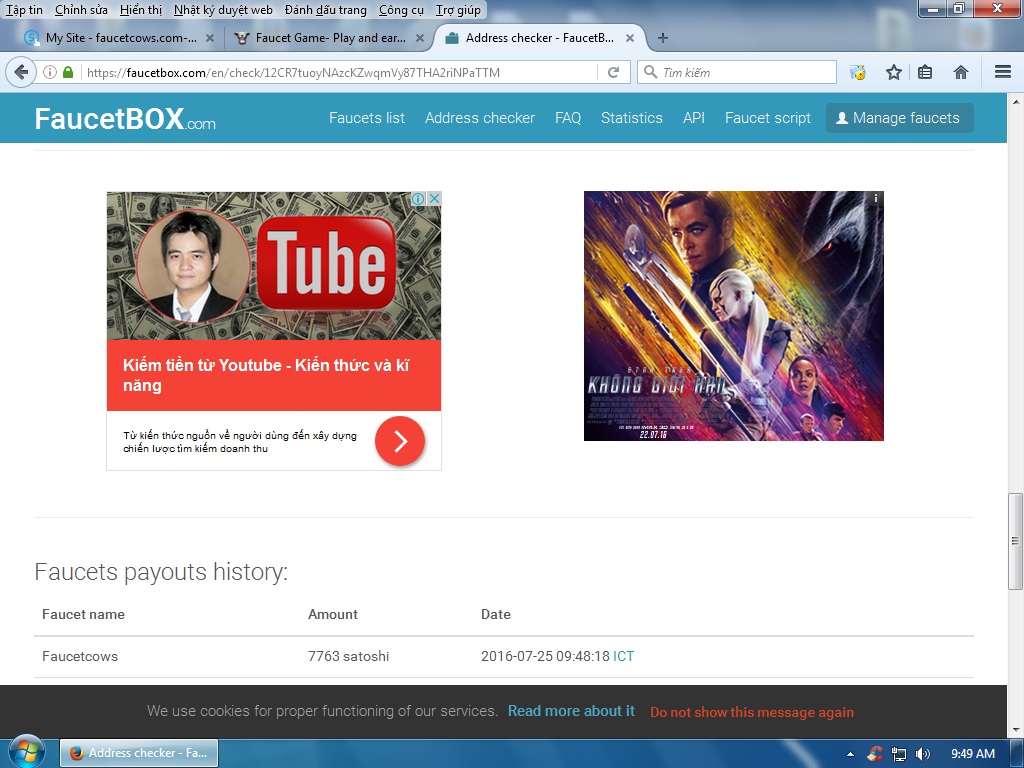Close the Address checker tab

click(x=630, y=38)
